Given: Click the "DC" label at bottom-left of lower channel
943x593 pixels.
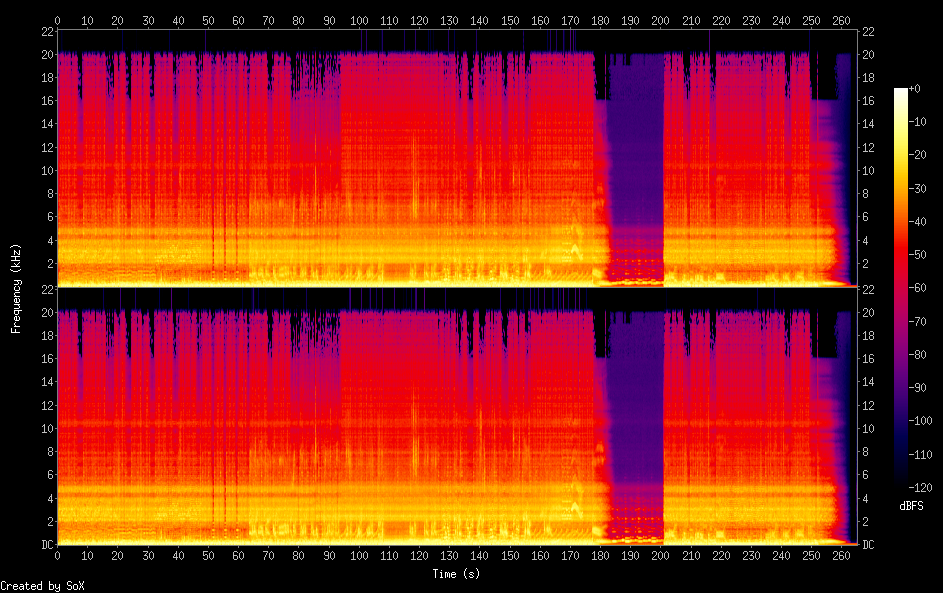Looking at the screenshot, I should click(47, 545).
